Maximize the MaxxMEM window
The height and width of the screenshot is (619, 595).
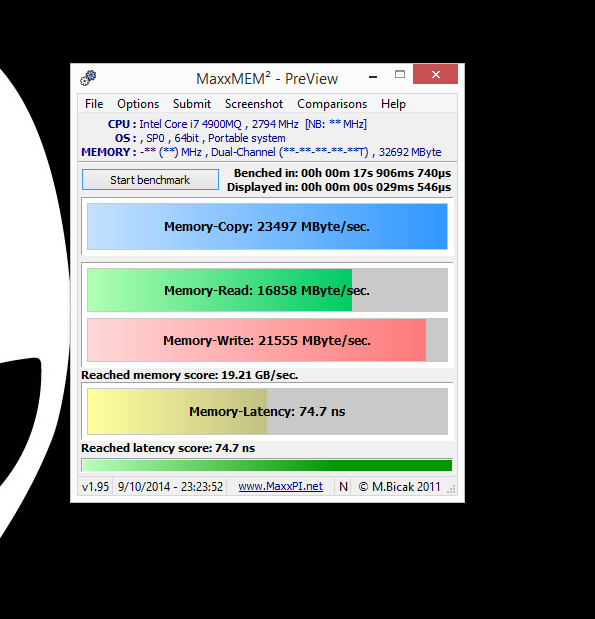pos(400,75)
